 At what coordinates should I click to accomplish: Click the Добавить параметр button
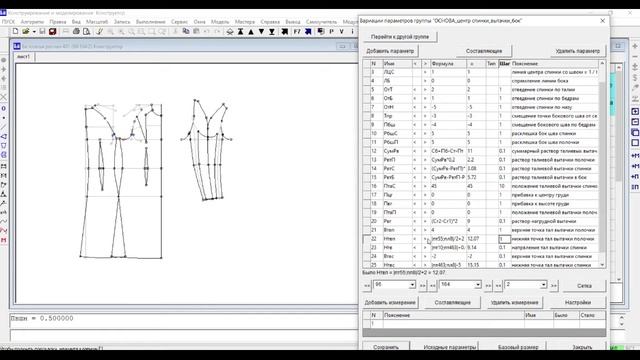click(x=390, y=51)
